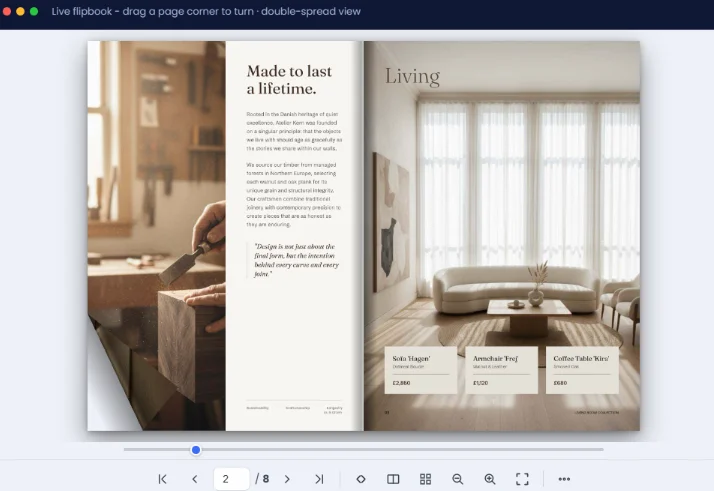Zoom out with magnifier minus icon
Viewport: 714px width, 491px height.
coord(458,479)
